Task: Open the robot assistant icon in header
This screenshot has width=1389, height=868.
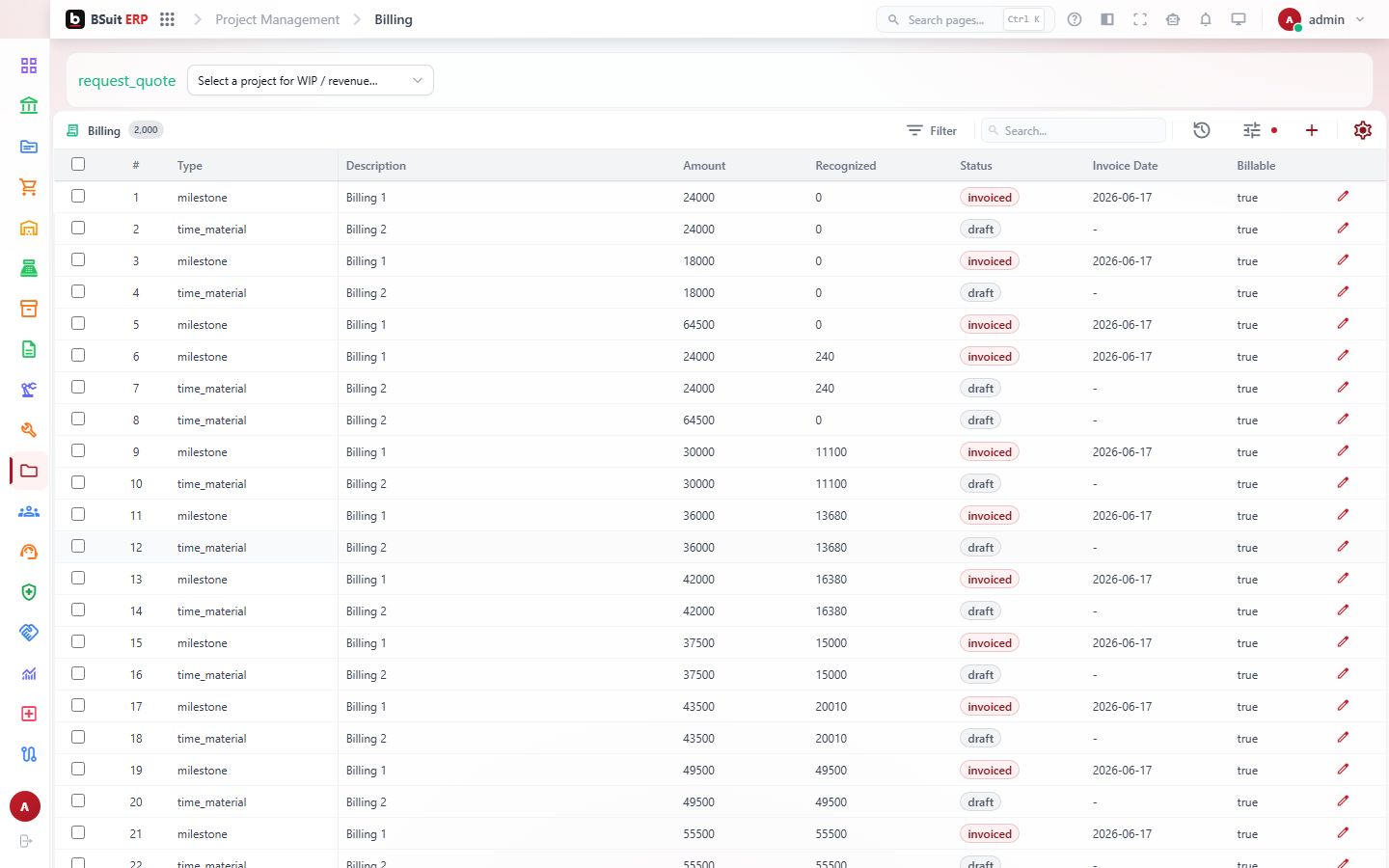Action: click(1173, 19)
